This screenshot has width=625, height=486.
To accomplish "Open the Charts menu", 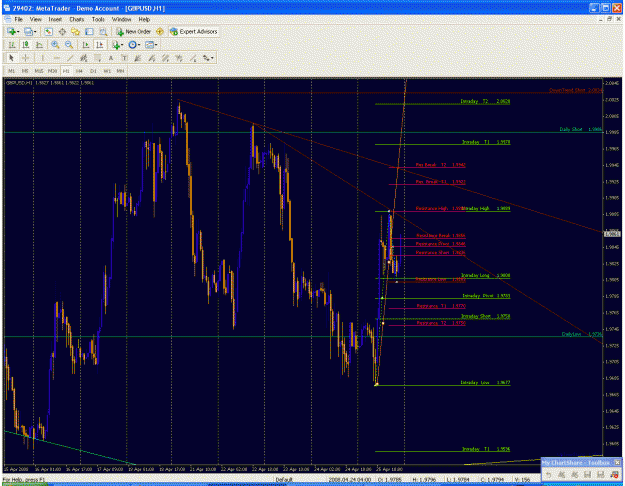I will 77,19.
